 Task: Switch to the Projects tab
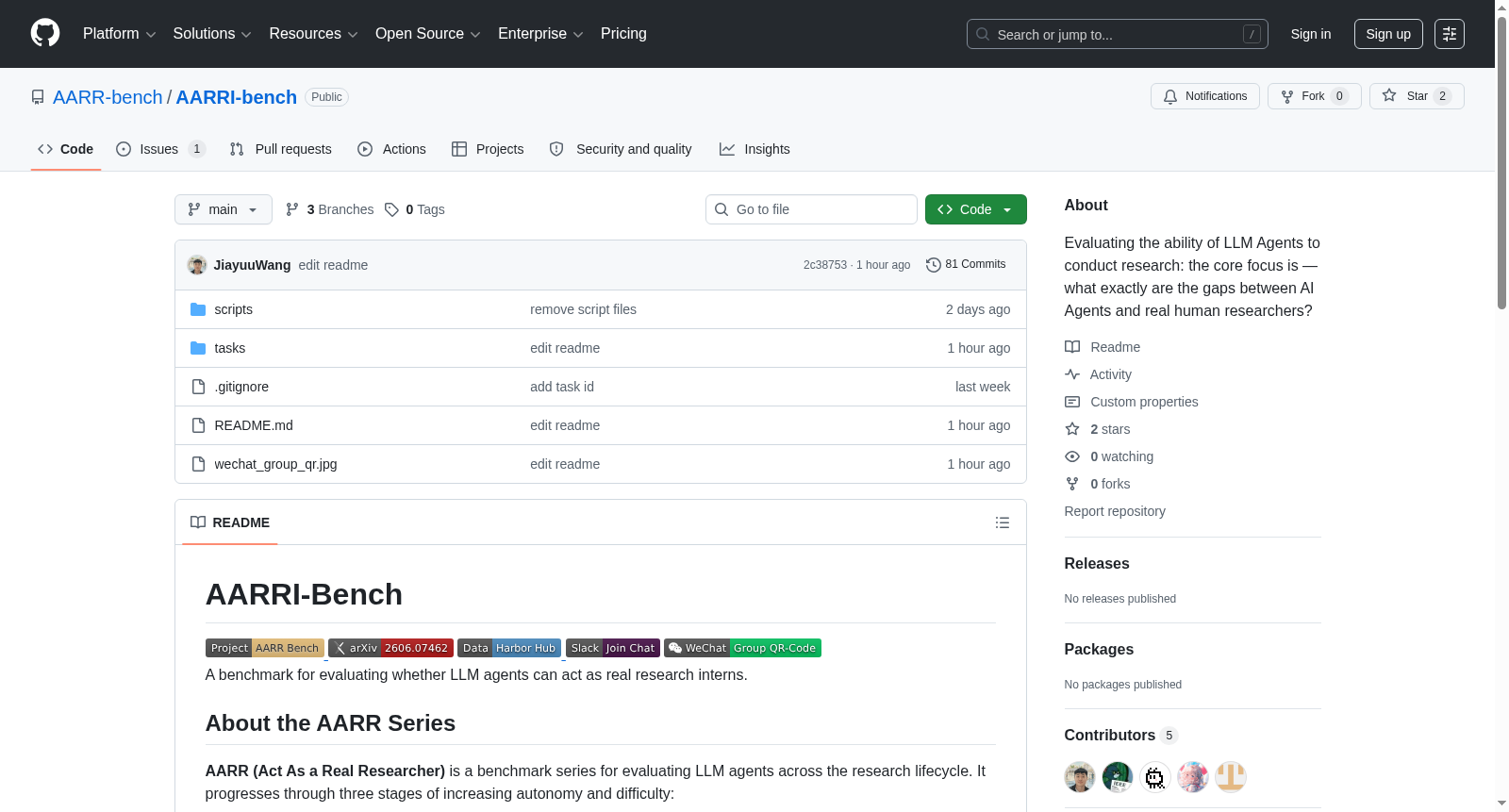tap(488, 149)
